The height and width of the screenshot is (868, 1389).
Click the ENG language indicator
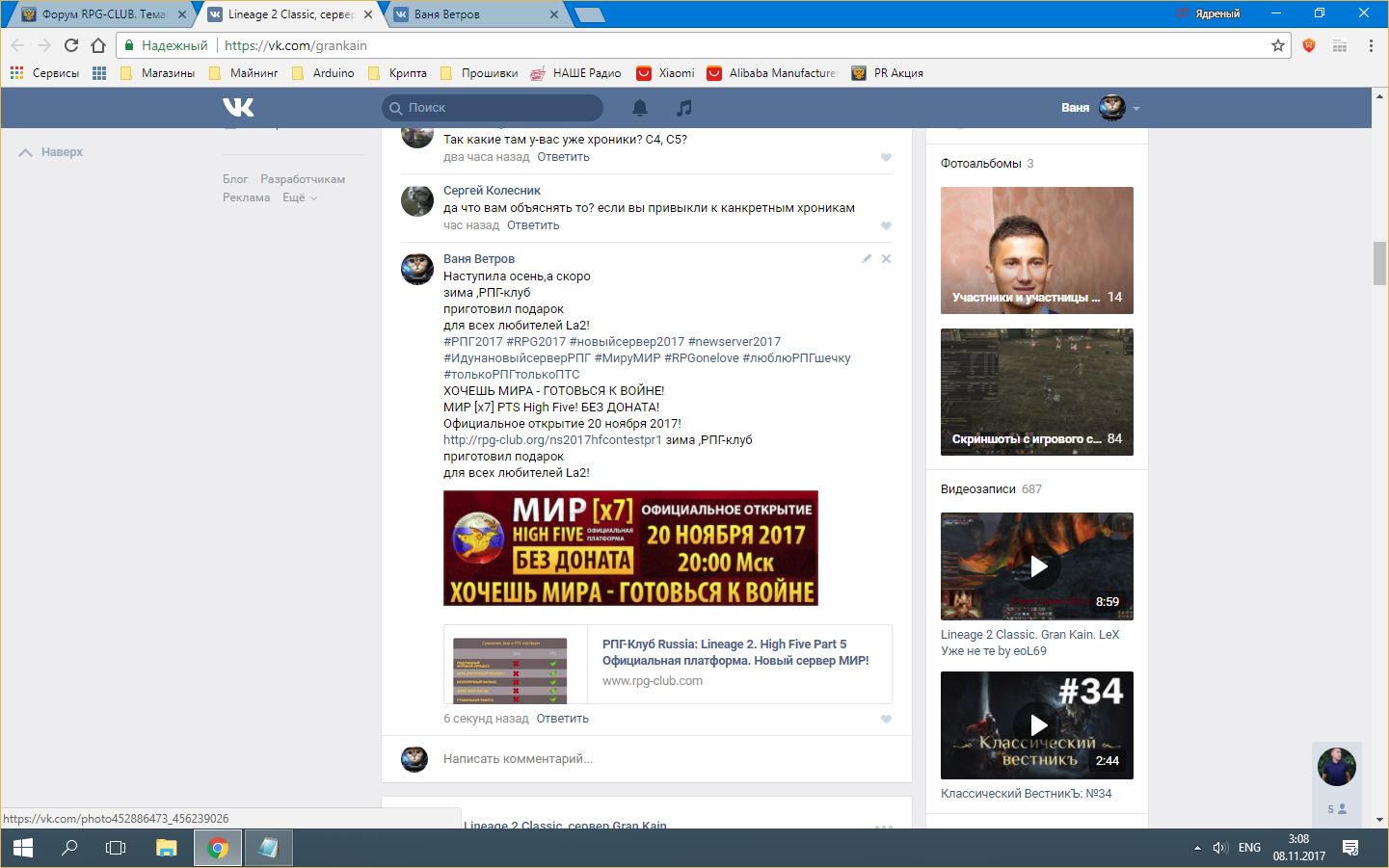point(1249,848)
